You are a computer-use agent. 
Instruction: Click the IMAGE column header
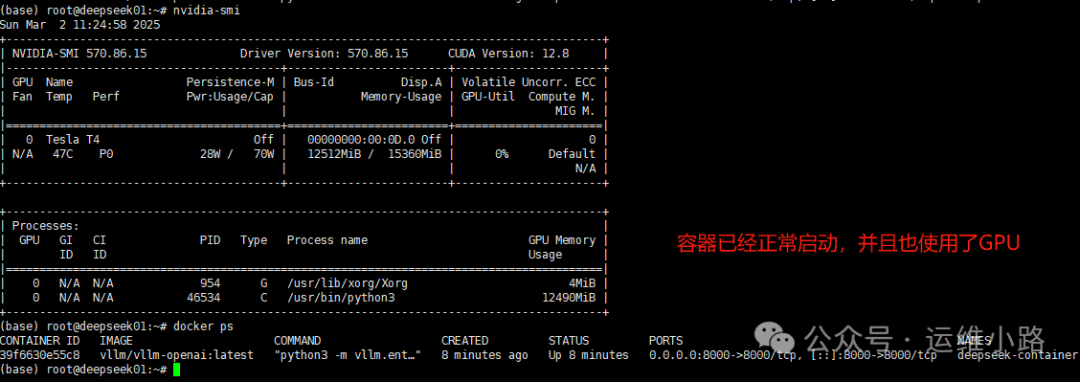[116, 341]
